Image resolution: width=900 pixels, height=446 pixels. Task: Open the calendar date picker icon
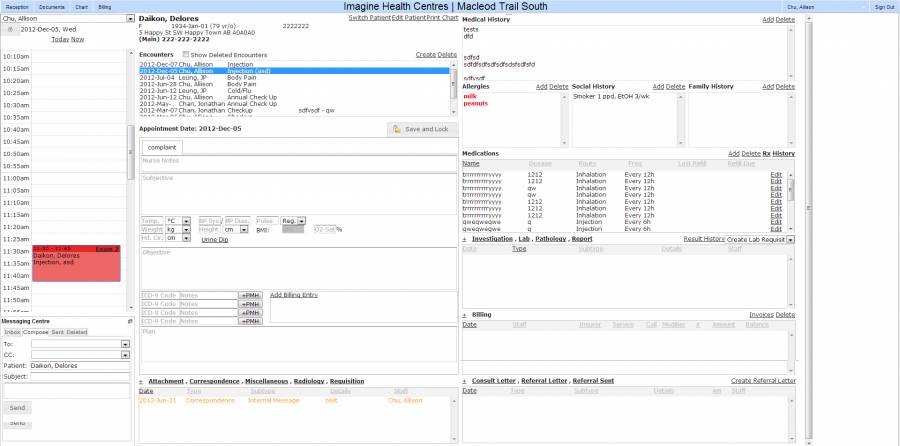10,29
